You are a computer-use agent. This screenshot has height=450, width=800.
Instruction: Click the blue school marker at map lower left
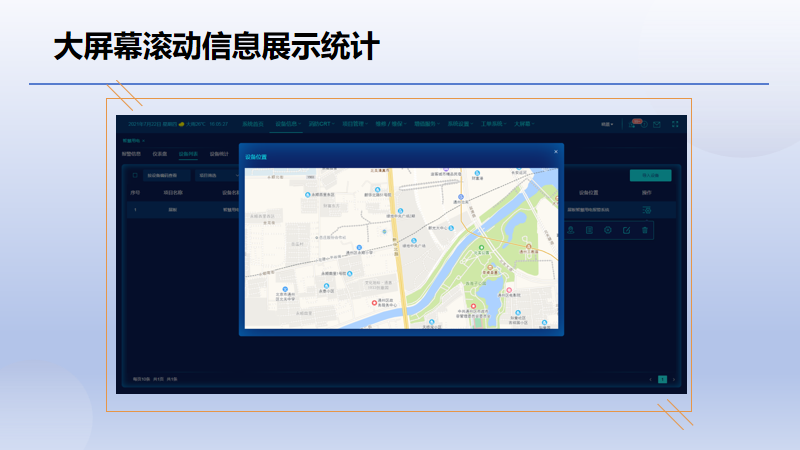point(285,289)
